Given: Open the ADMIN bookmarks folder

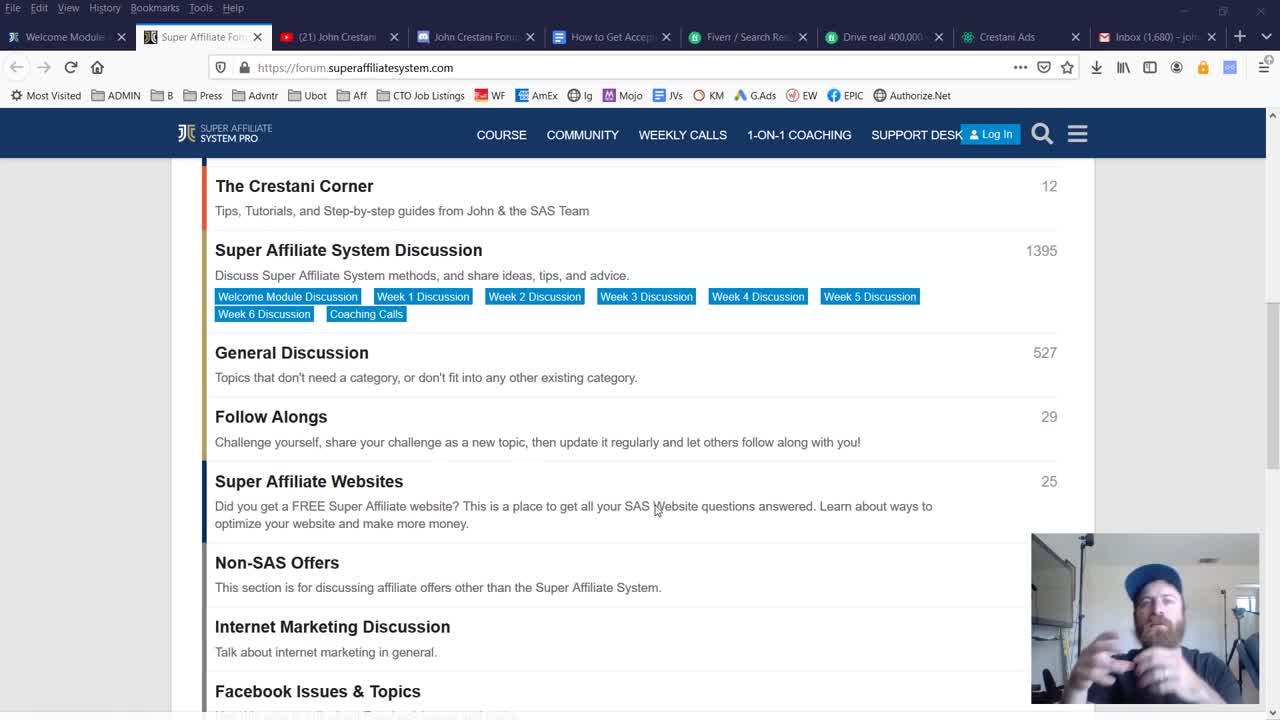Looking at the screenshot, I should point(116,96).
